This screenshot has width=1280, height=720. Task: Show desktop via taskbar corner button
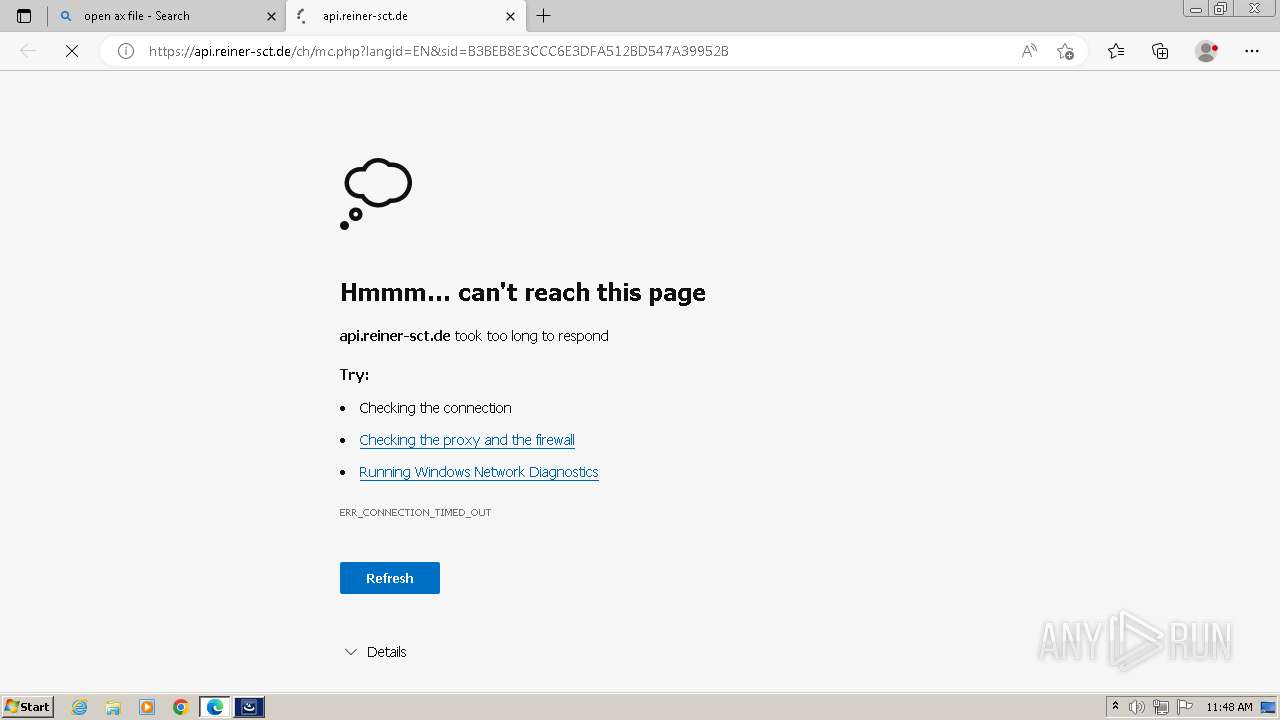click(x=1269, y=707)
